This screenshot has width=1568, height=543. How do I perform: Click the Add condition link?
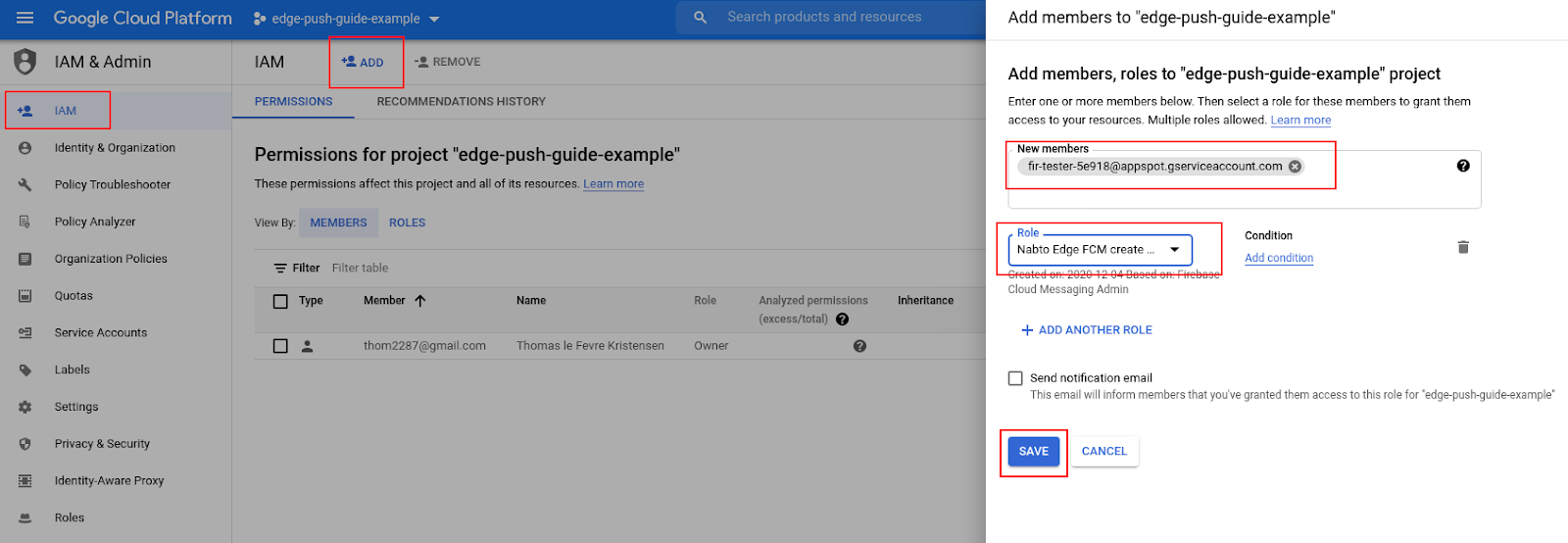pyautogui.click(x=1278, y=258)
